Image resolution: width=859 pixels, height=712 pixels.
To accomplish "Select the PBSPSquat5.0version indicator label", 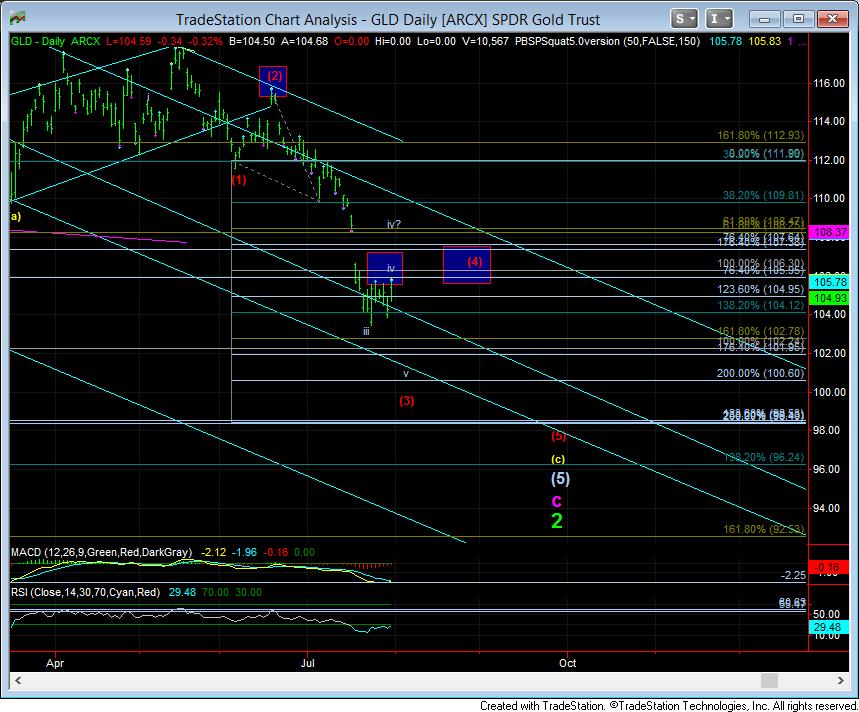I will point(608,41).
